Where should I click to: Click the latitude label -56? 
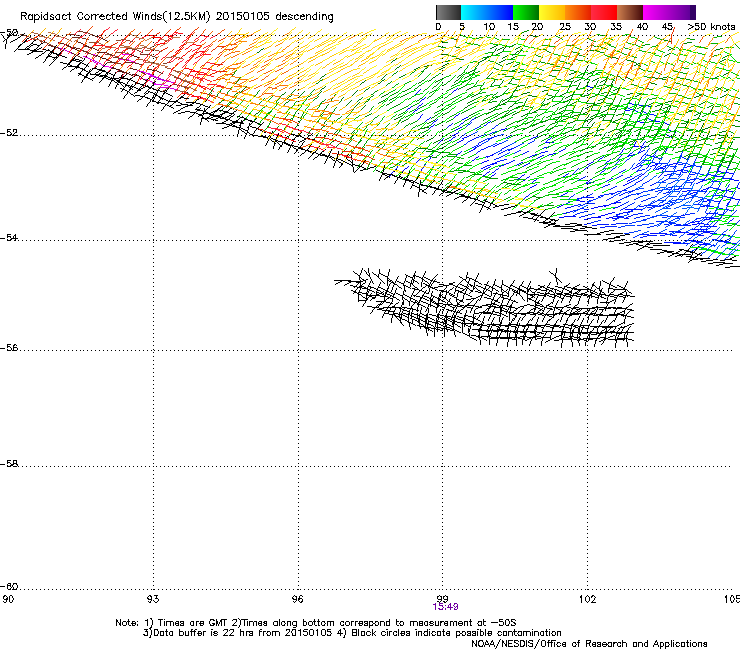[9, 347]
